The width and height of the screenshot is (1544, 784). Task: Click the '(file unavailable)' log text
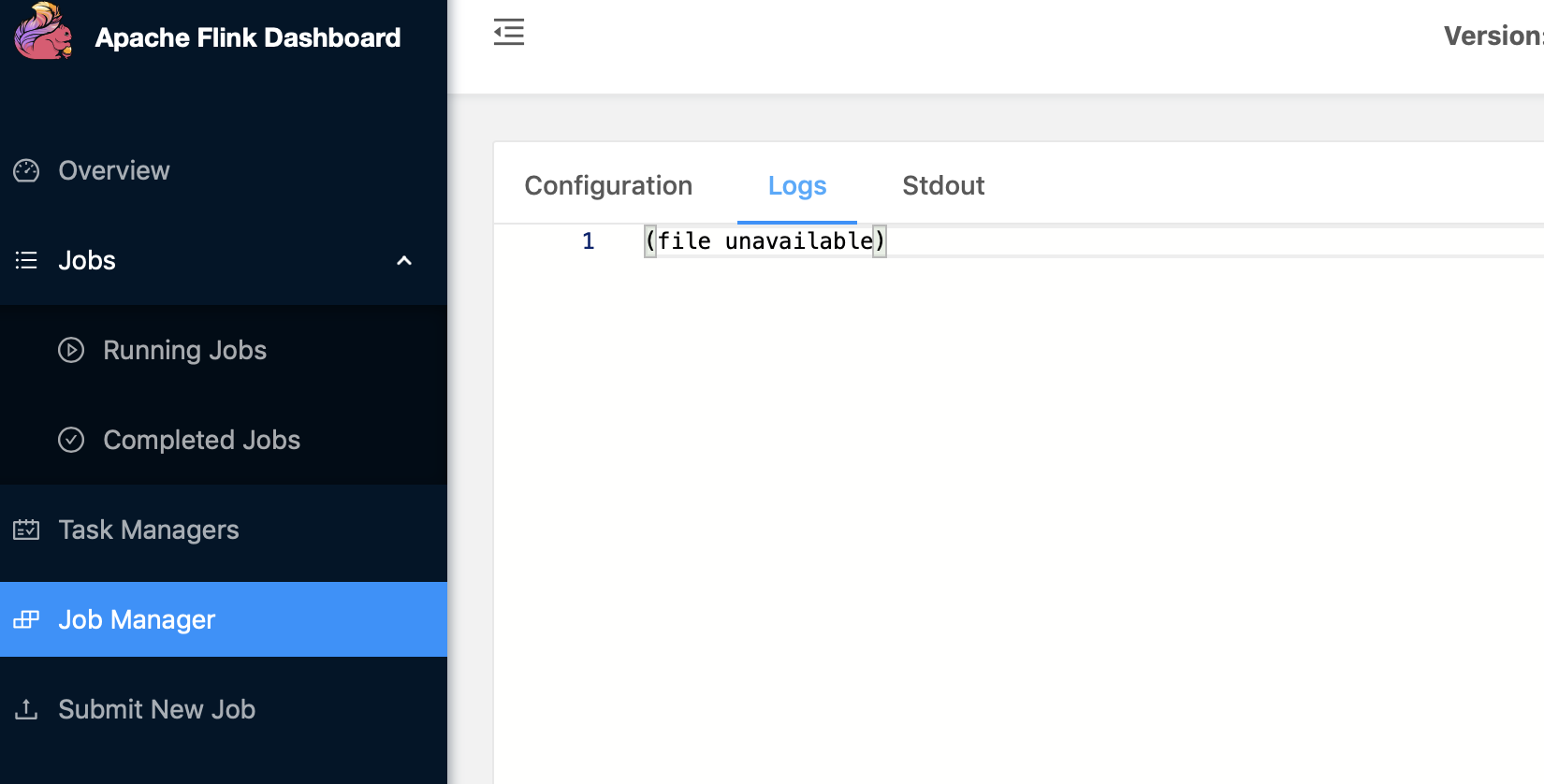pyautogui.click(x=765, y=241)
